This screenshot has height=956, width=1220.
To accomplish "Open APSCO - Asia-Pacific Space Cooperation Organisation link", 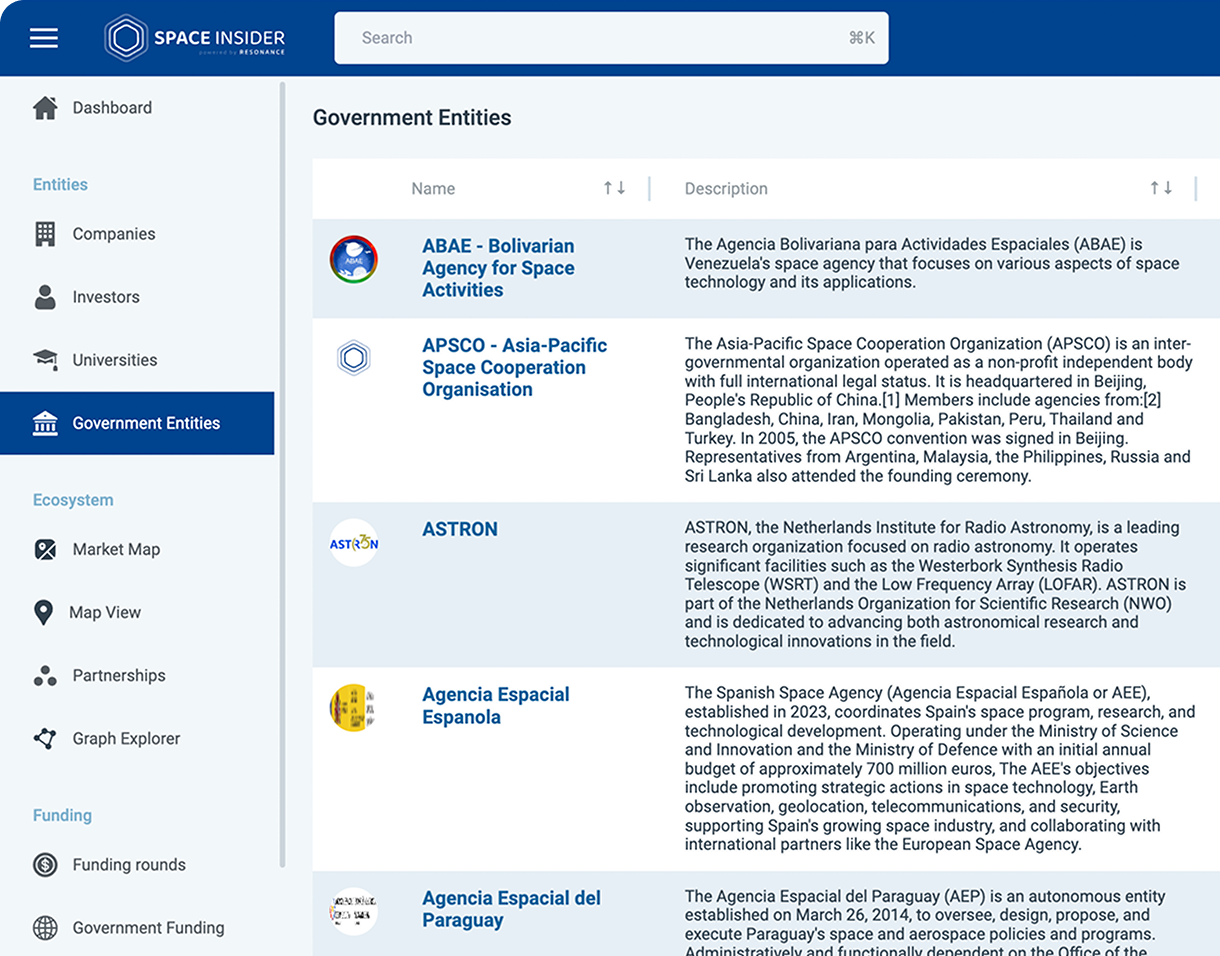I will (514, 367).
